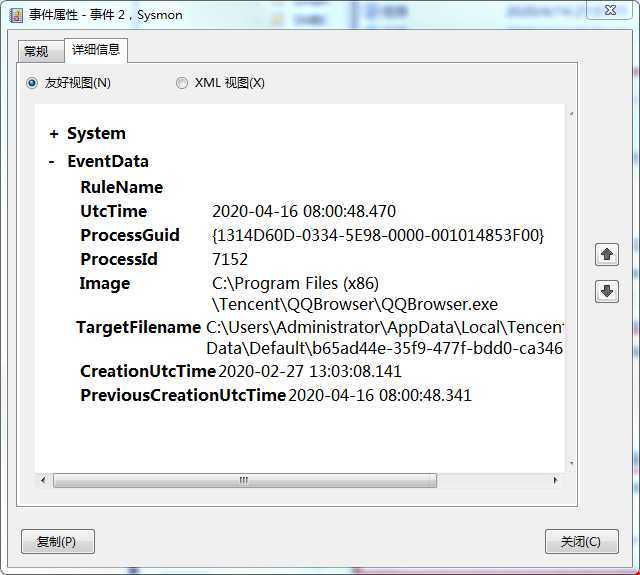Image resolution: width=640 pixels, height=575 pixels.
Task: Select the PreviousCreationUtcTime value 2020-04-16 08:00:48.341
Action: 380,395
